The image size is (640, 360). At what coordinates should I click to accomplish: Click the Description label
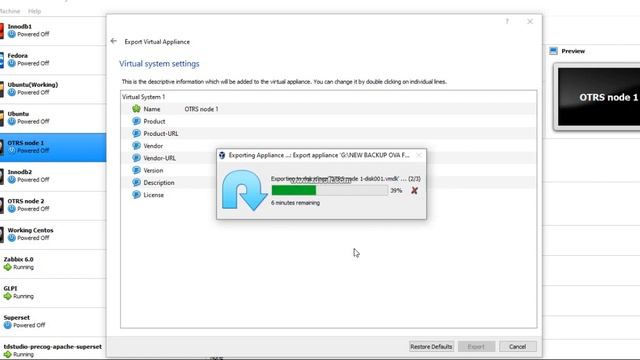coord(159,182)
